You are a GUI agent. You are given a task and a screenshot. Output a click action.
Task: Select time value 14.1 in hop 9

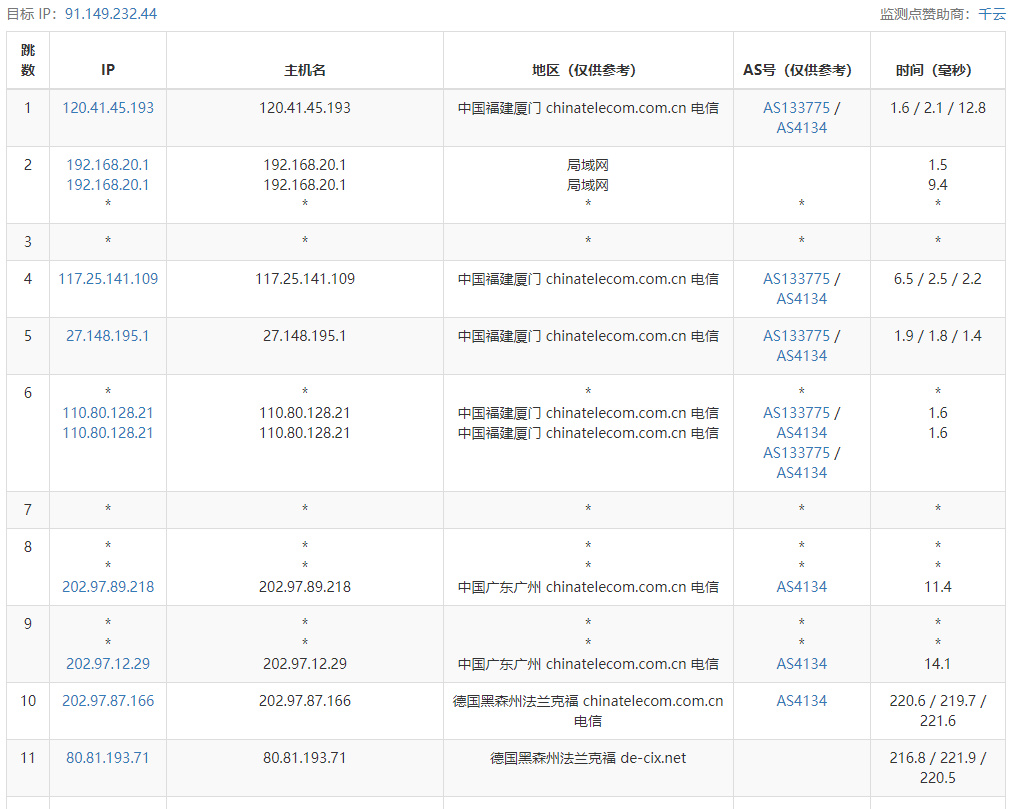point(938,663)
